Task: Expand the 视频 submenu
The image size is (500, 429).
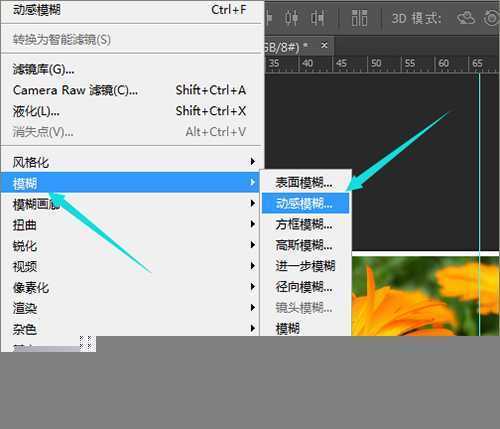Action: [130, 266]
